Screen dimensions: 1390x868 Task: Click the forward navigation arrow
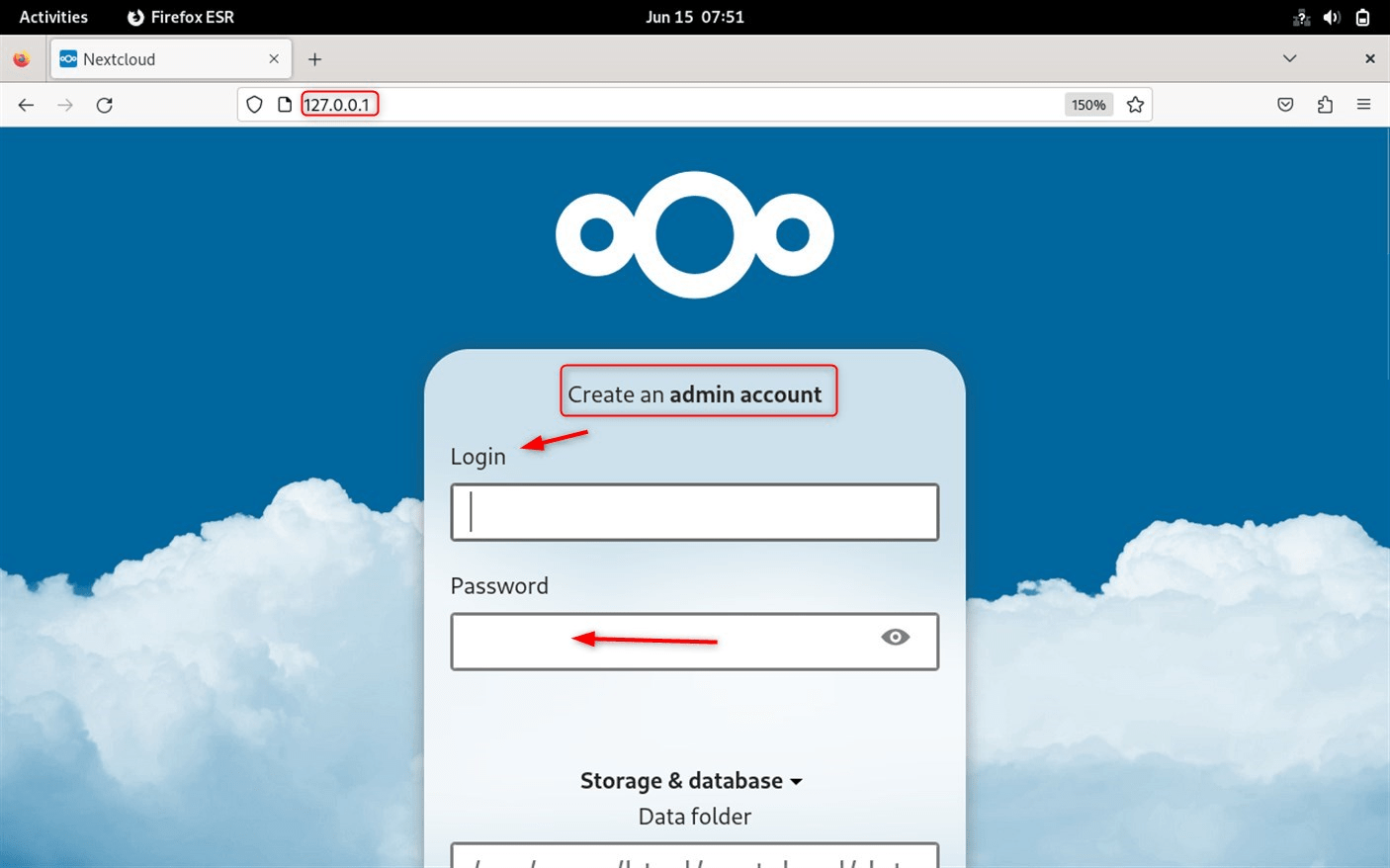65,105
